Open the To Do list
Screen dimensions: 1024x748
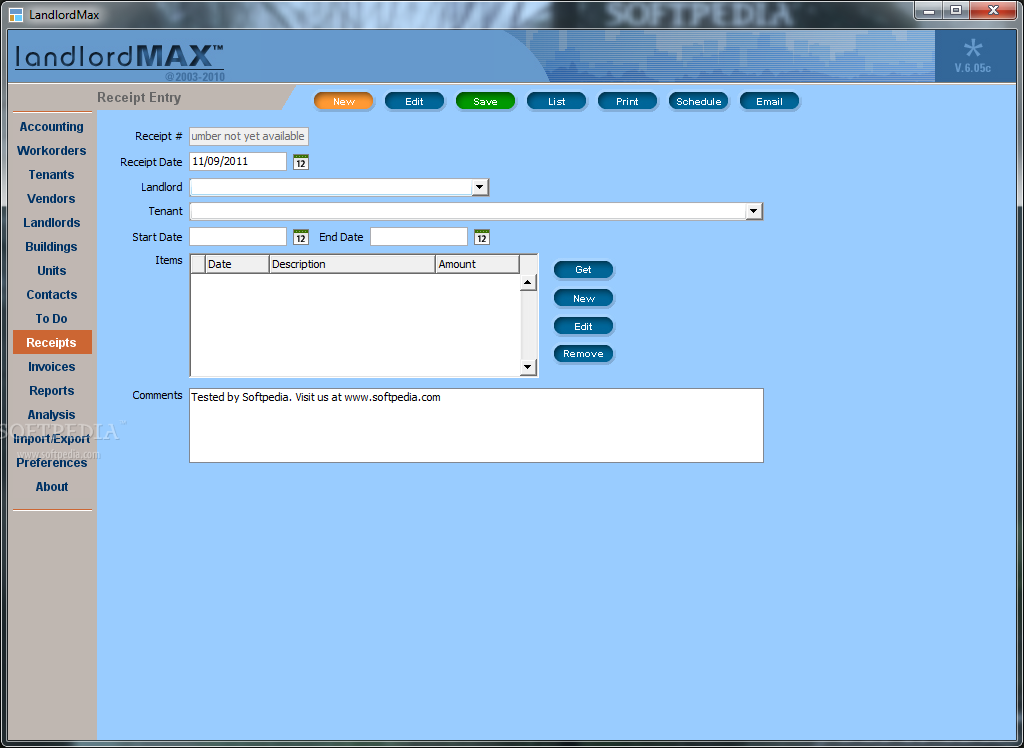(52, 319)
